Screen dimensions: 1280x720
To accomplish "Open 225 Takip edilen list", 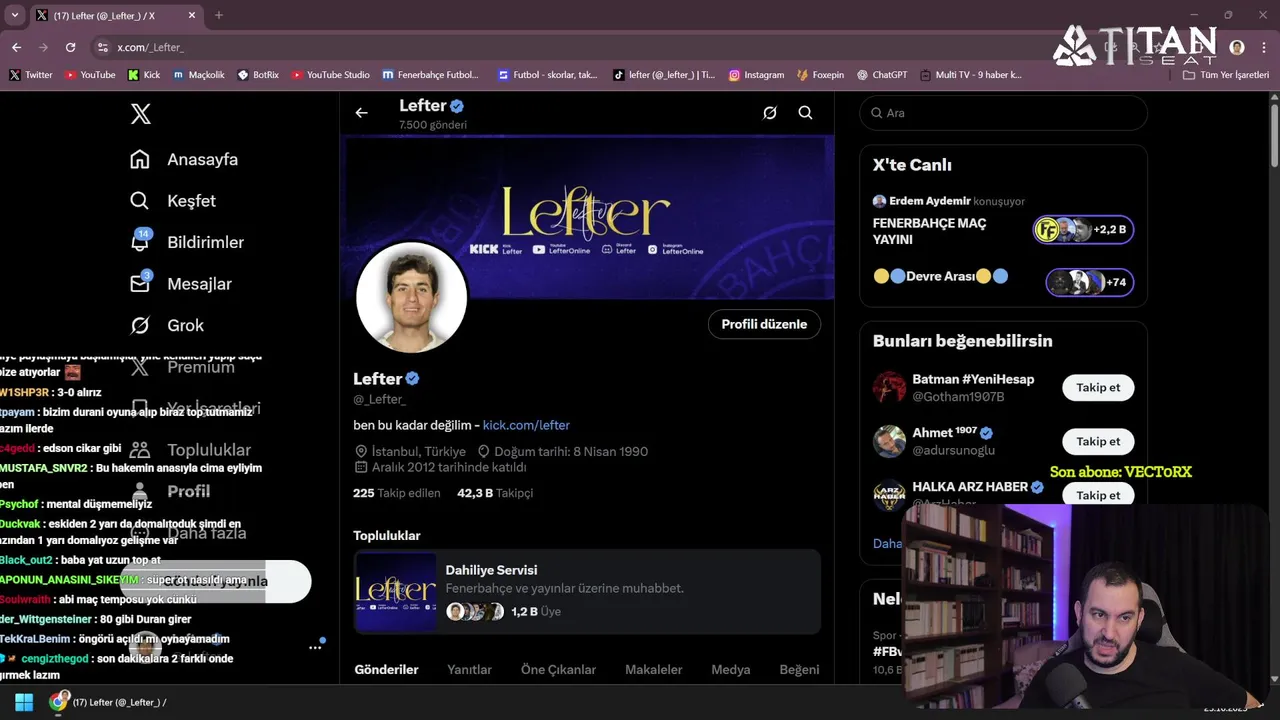I will 397,493.
